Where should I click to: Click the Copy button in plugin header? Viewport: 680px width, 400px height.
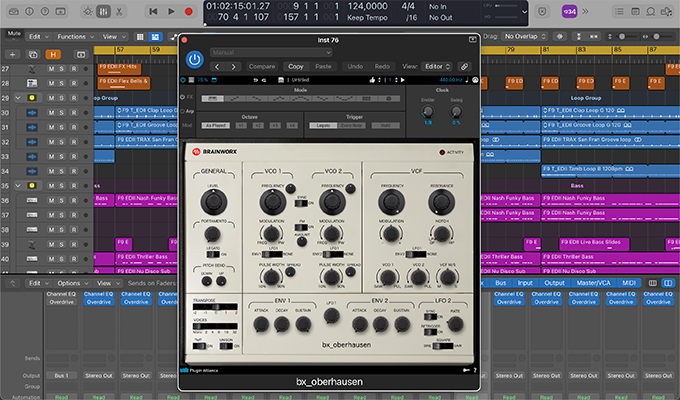[296, 67]
